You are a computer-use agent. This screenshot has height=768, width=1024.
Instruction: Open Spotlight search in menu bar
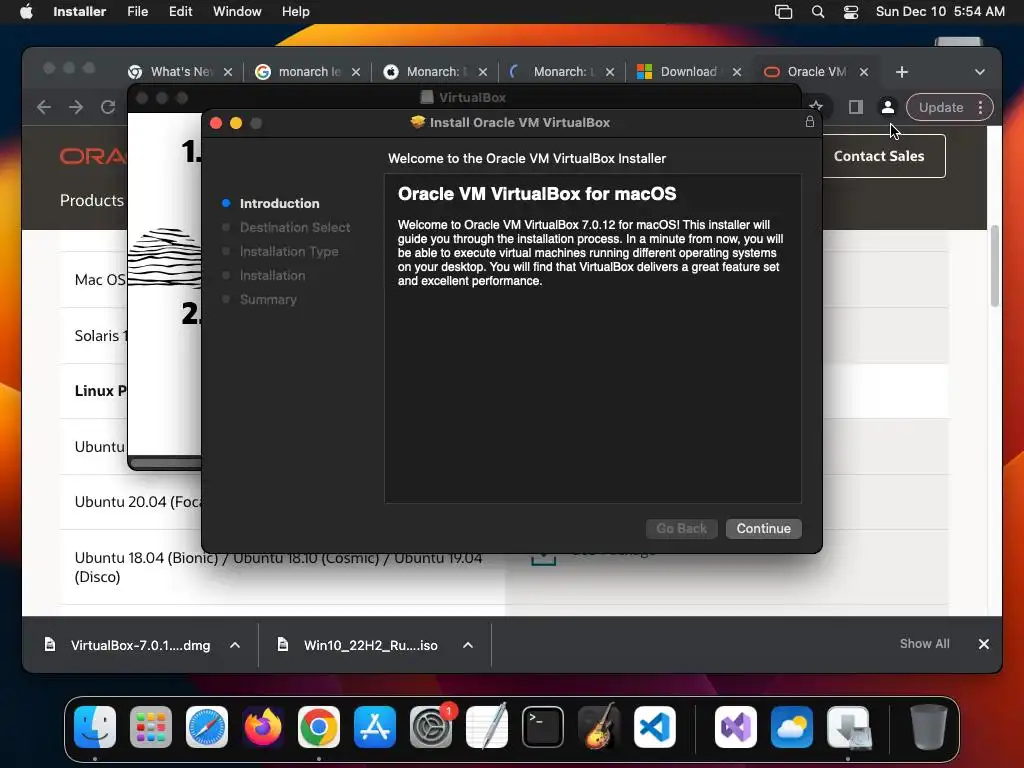818,12
